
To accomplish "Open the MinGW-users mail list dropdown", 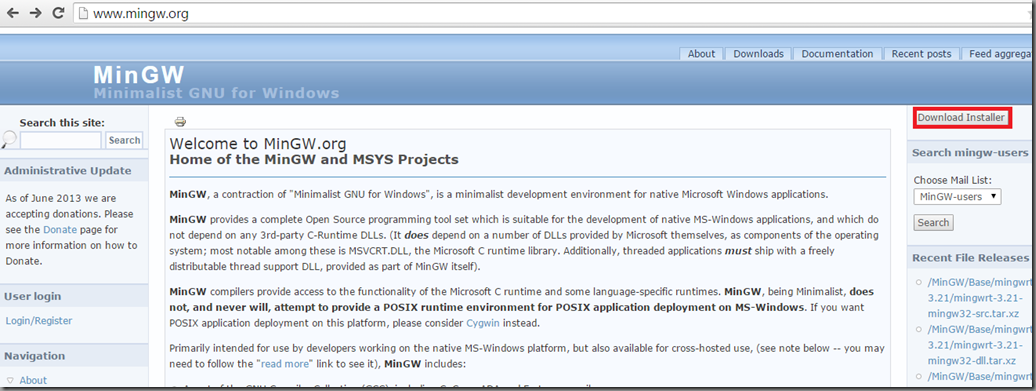I will click(x=957, y=196).
